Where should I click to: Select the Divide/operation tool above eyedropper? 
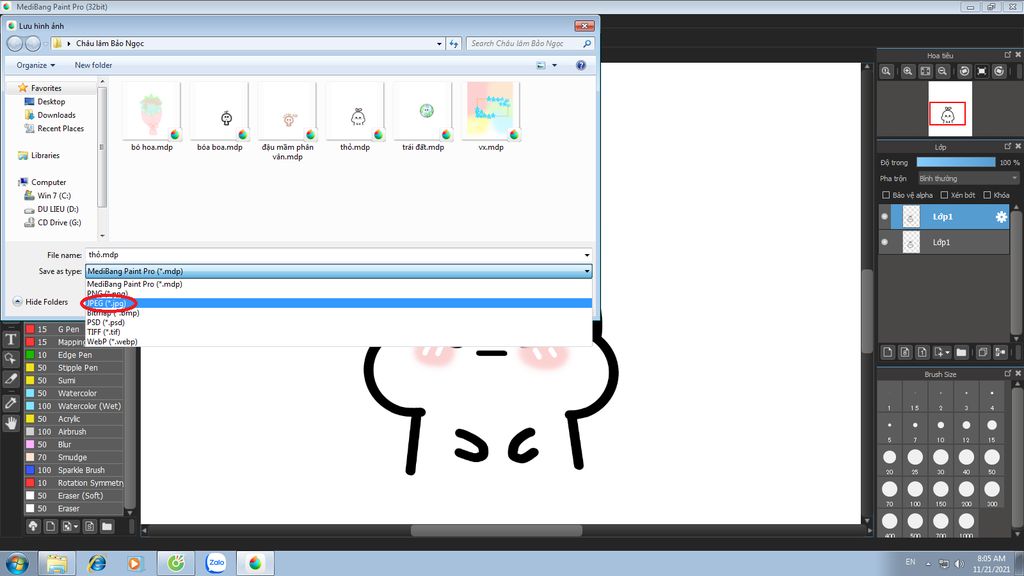click(x=10, y=379)
